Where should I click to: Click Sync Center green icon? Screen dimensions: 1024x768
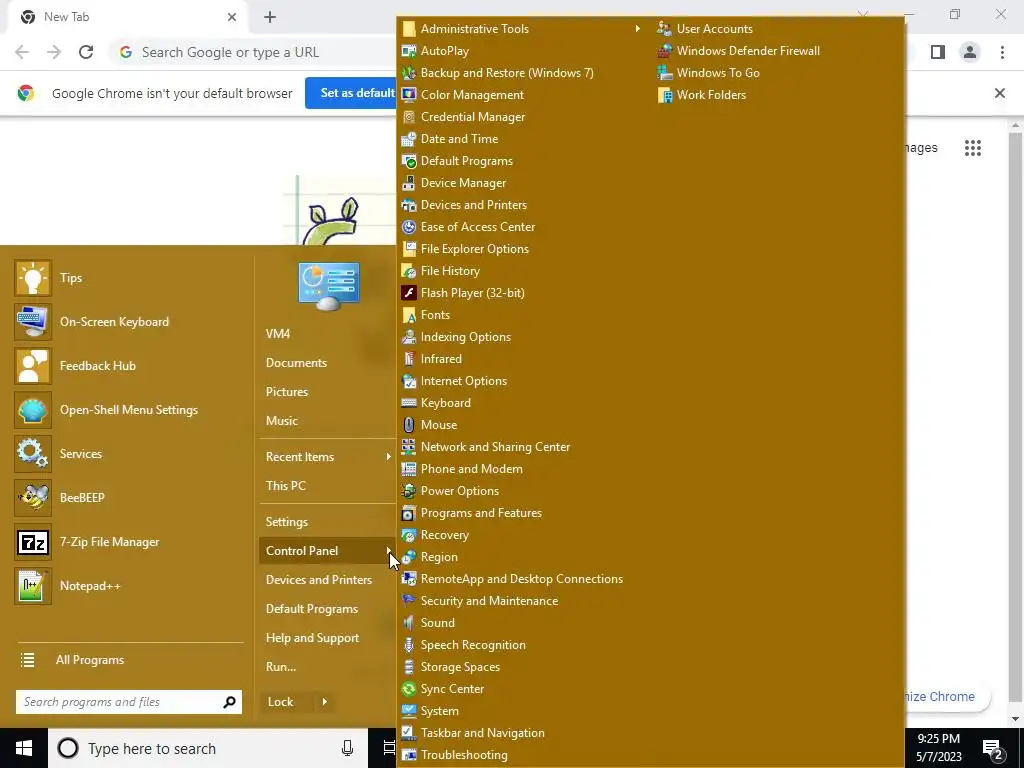pyautogui.click(x=409, y=689)
